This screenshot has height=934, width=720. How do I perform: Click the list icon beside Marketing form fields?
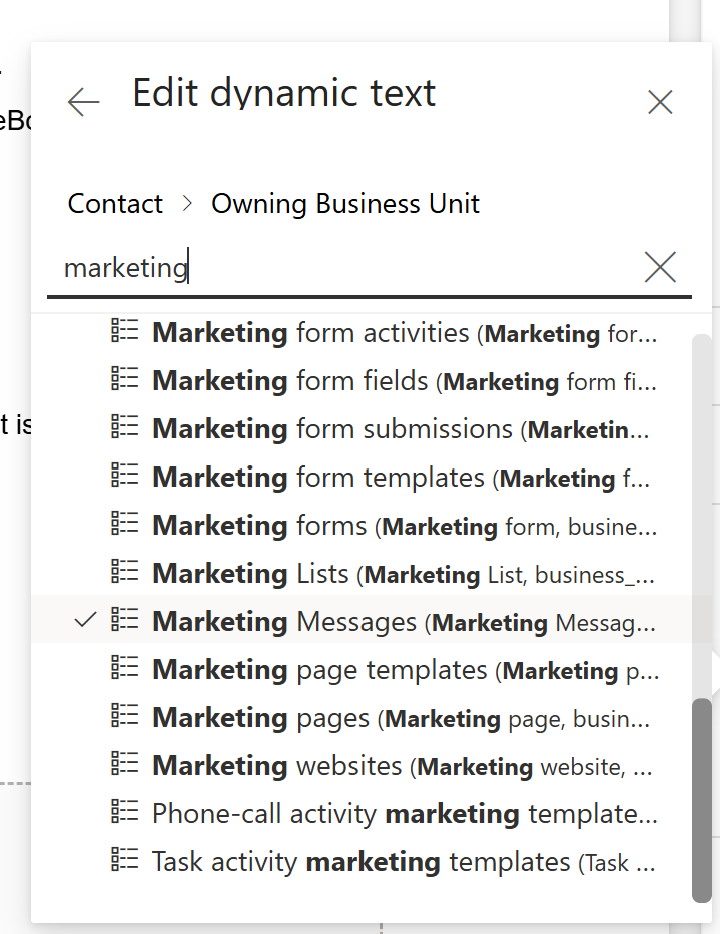click(x=124, y=380)
